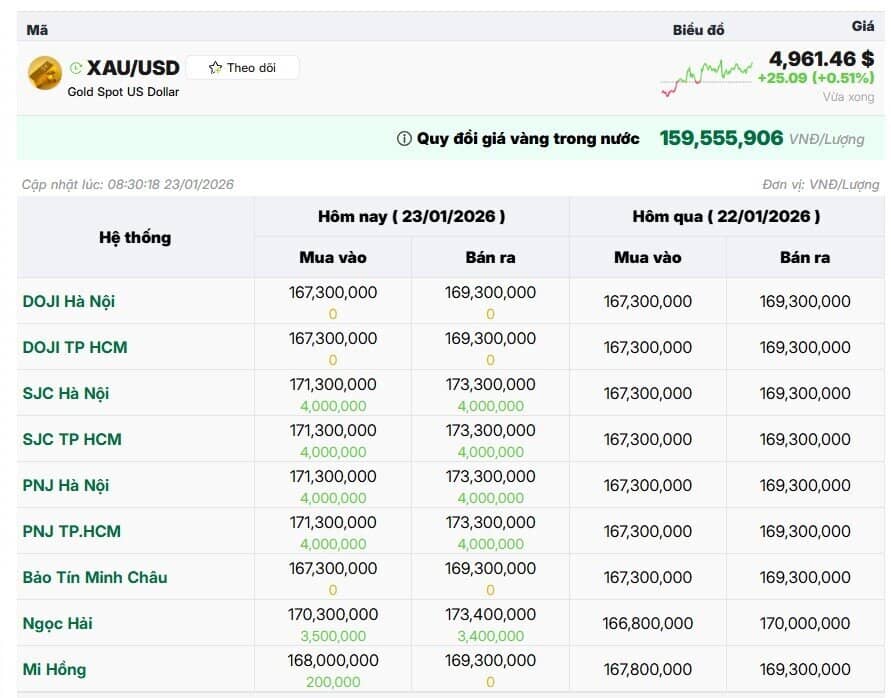
Task: Click Mua vào header under Hôm nay
Action: click(333, 257)
